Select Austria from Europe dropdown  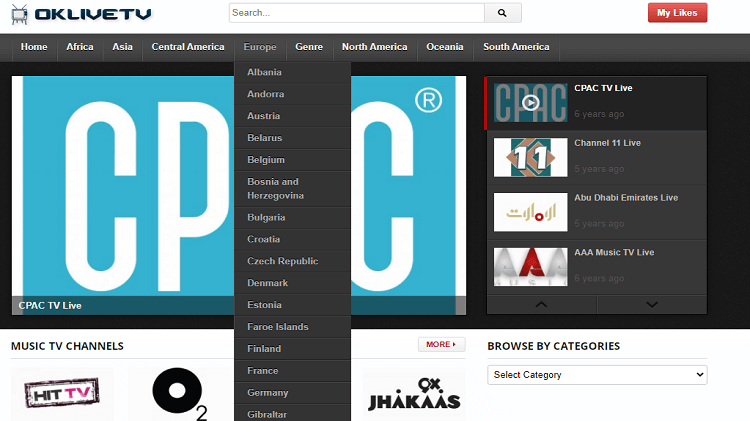pyautogui.click(x=292, y=116)
